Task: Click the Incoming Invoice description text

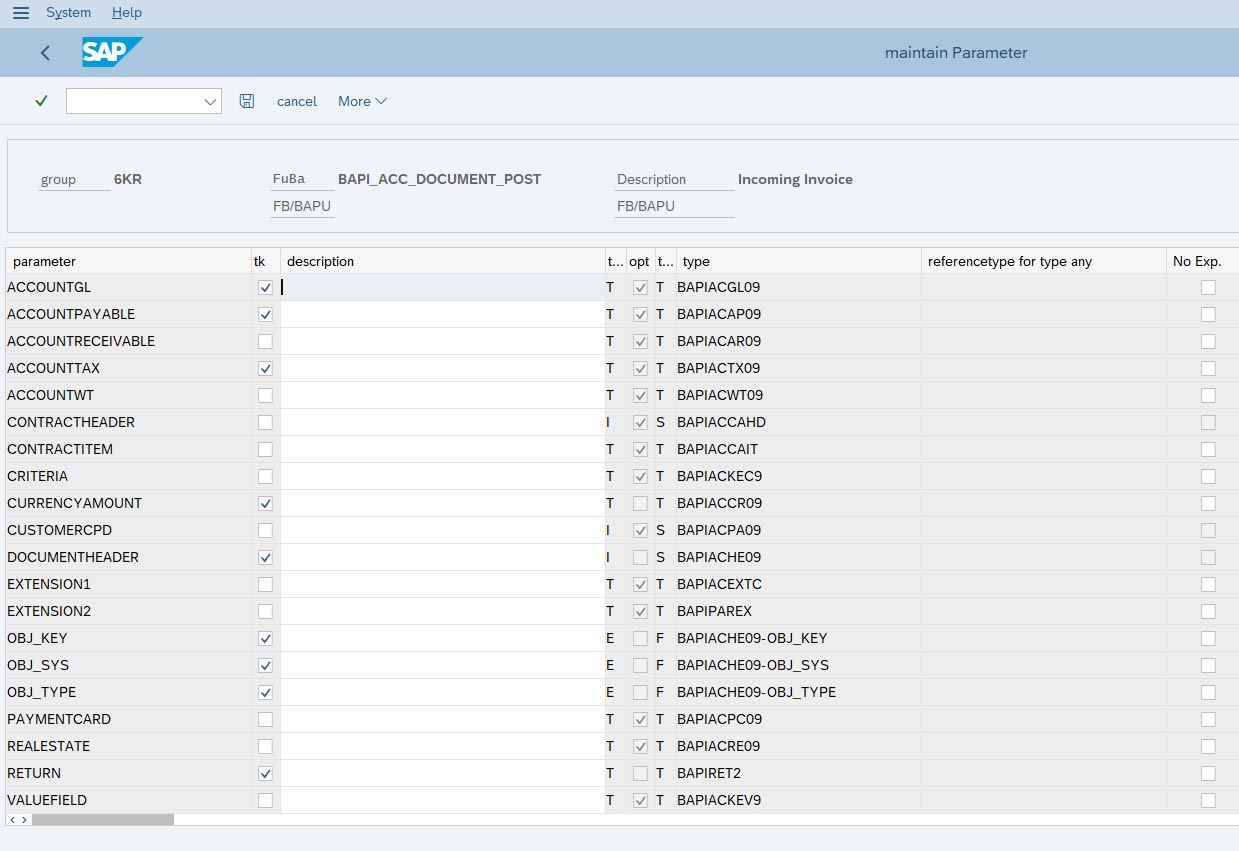Action: (x=795, y=179)
